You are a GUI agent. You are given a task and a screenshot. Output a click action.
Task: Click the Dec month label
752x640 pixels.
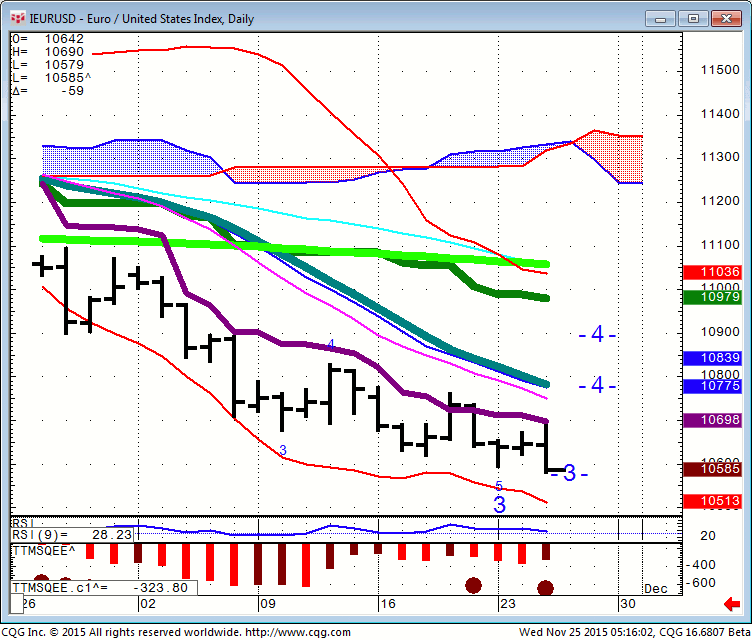coord(656,589)
